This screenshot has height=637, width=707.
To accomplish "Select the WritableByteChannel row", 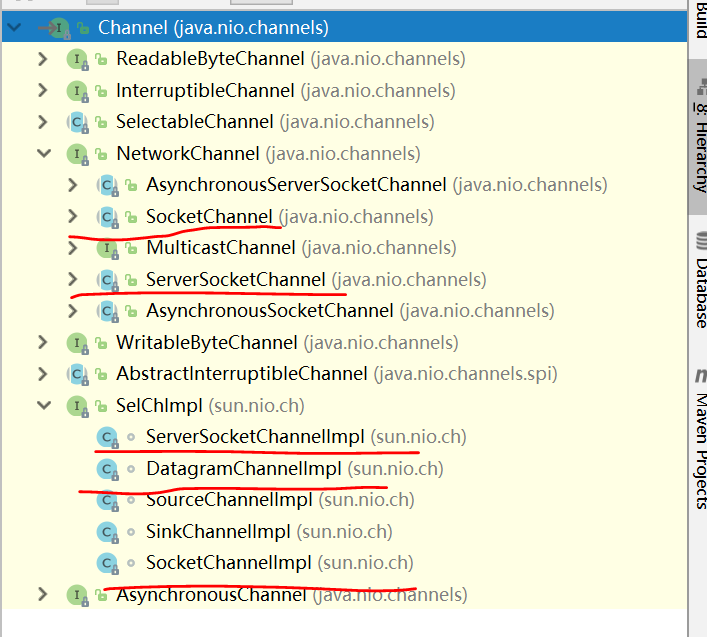I will click(x=344, y=342).
